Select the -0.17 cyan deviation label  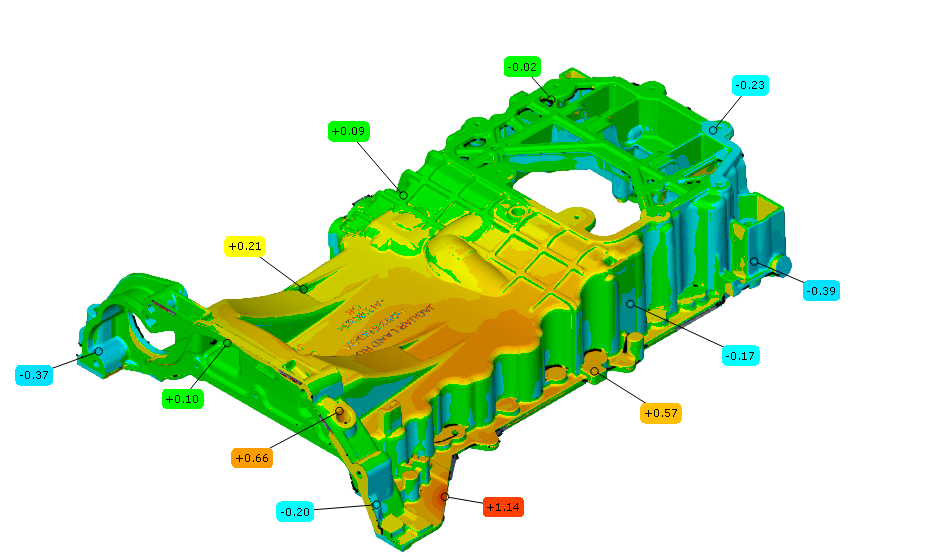[x=740, y=354]
